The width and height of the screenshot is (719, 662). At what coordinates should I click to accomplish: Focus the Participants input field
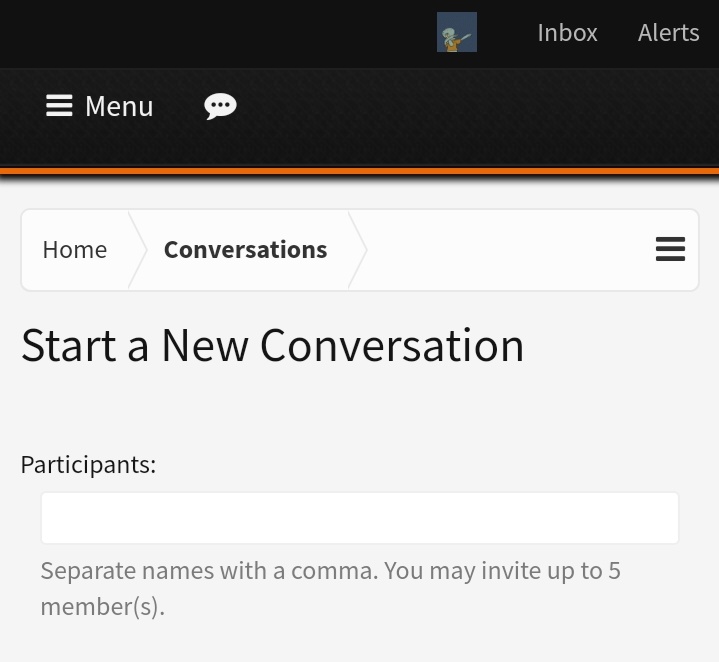(360, 518)
